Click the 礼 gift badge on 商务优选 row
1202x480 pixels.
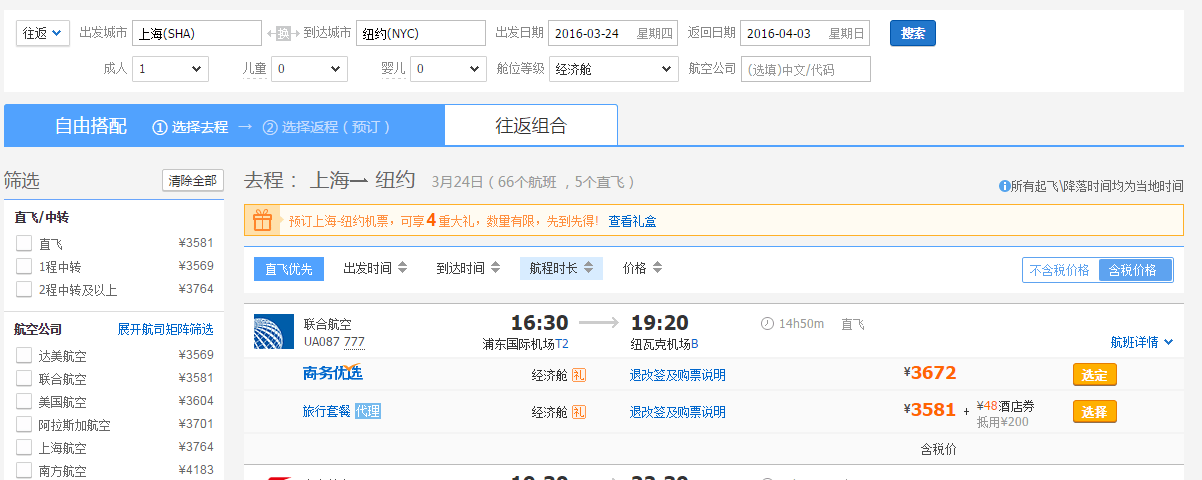click(579, 375)
